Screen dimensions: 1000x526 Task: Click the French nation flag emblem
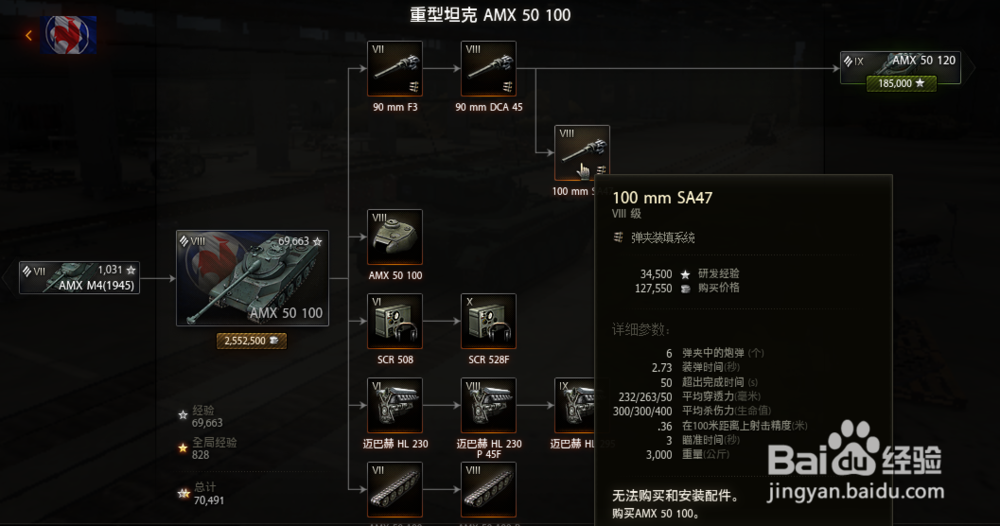69,35
